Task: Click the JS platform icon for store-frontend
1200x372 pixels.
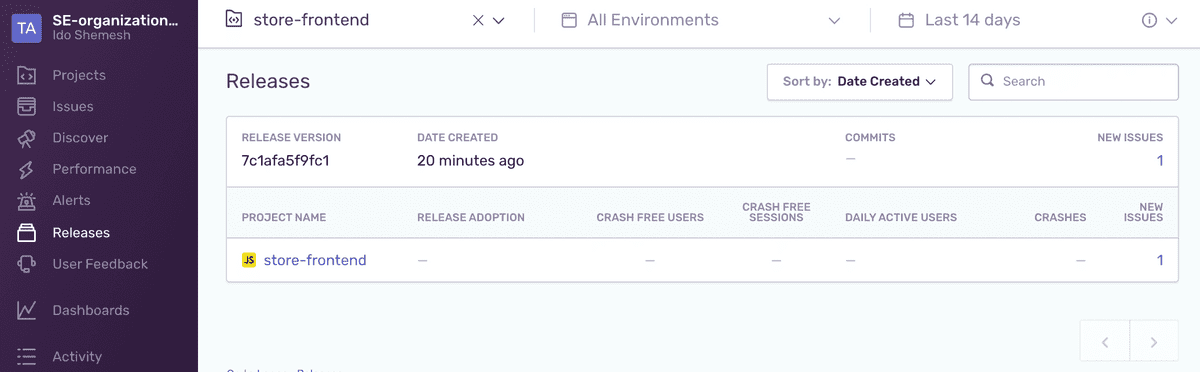Action: (249, 260)
